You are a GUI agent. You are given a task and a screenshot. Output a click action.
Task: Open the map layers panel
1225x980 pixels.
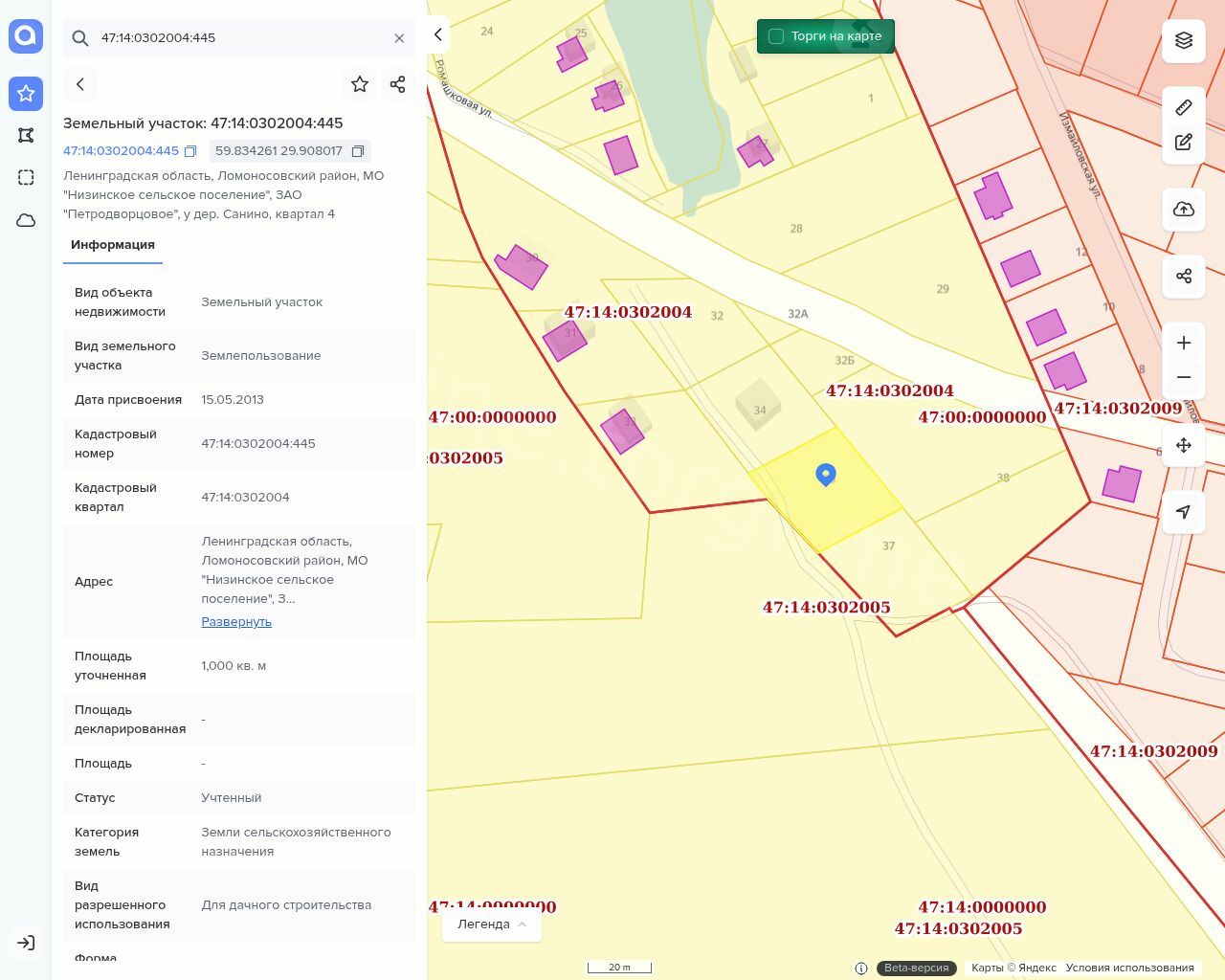pyautogui.click(x=1184, y=40)
